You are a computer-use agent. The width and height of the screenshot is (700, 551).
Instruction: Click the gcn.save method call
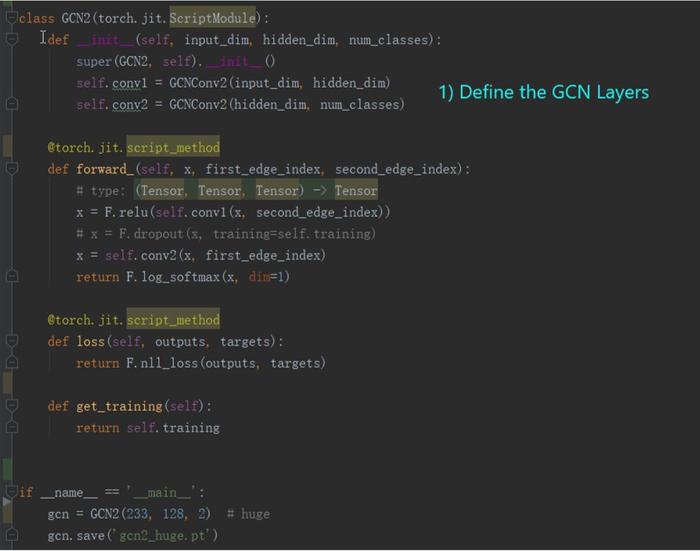[76, 535]
